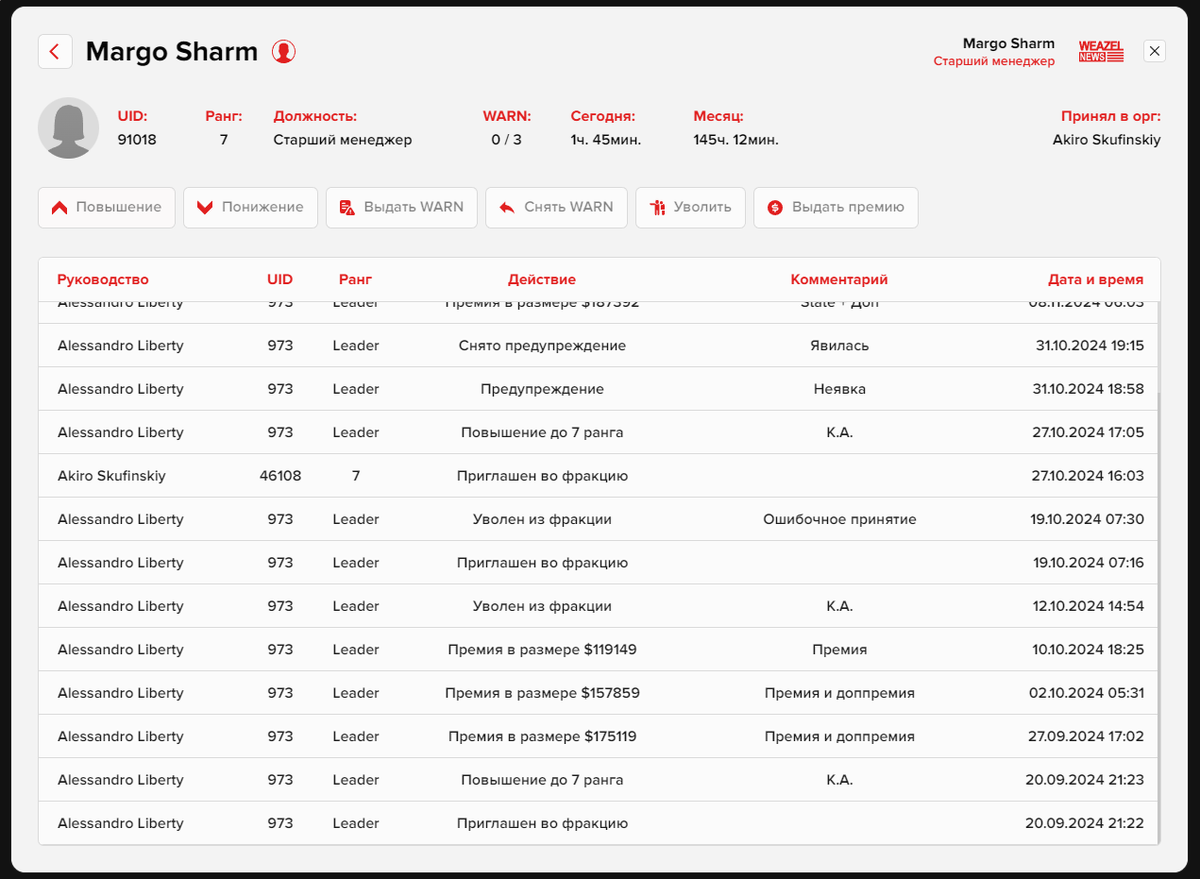
Task: Give a bonus via Выдать премию
Action: [x=836, y=207]
